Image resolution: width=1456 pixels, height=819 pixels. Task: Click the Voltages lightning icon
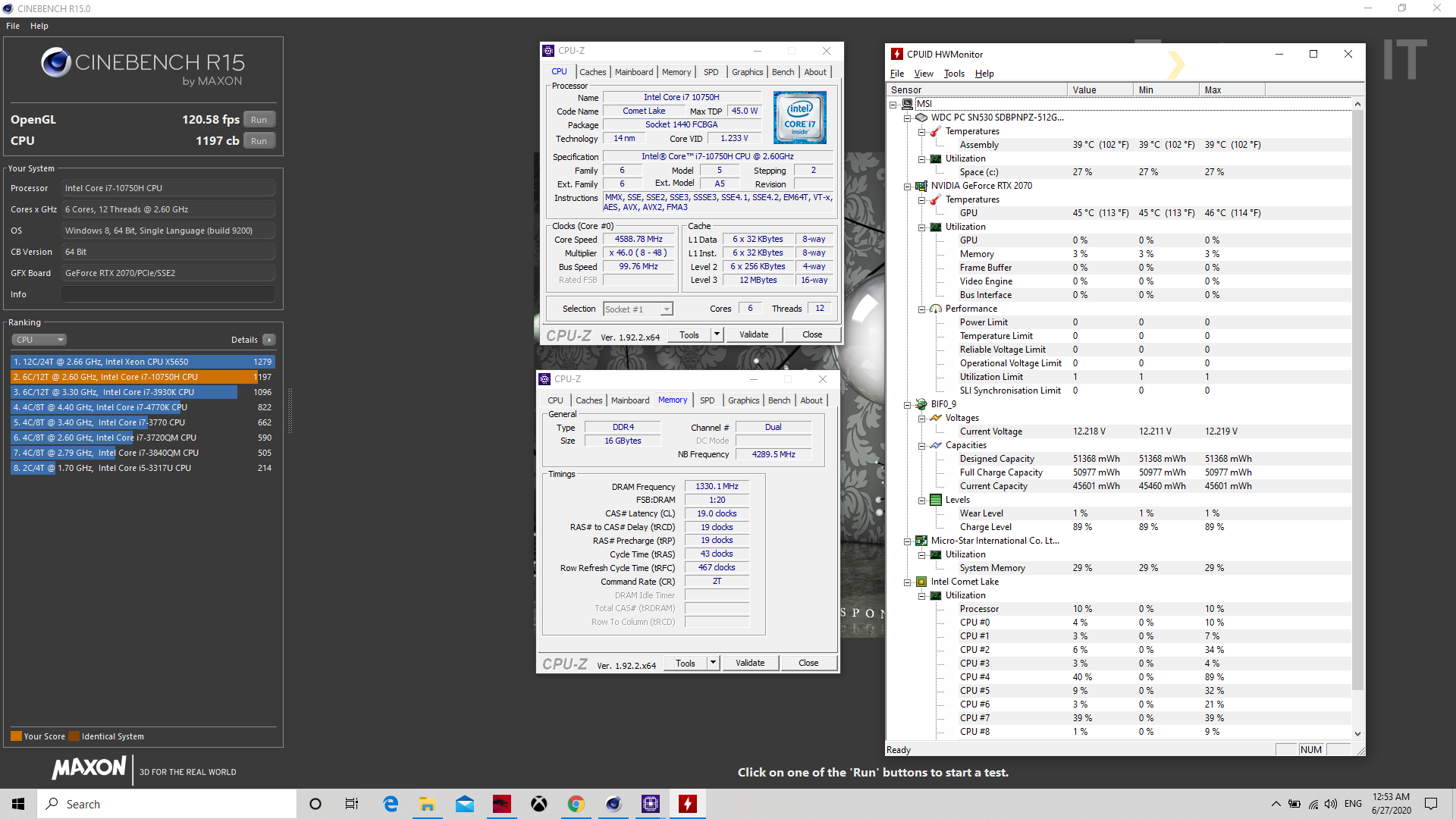click(x=936, y=418)
